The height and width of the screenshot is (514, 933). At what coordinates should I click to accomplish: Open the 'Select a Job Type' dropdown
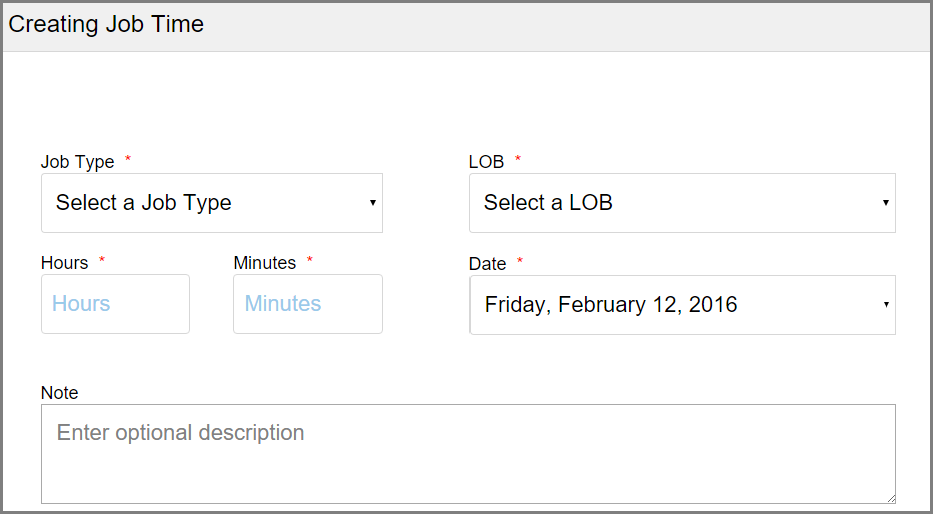click(200, 203)
